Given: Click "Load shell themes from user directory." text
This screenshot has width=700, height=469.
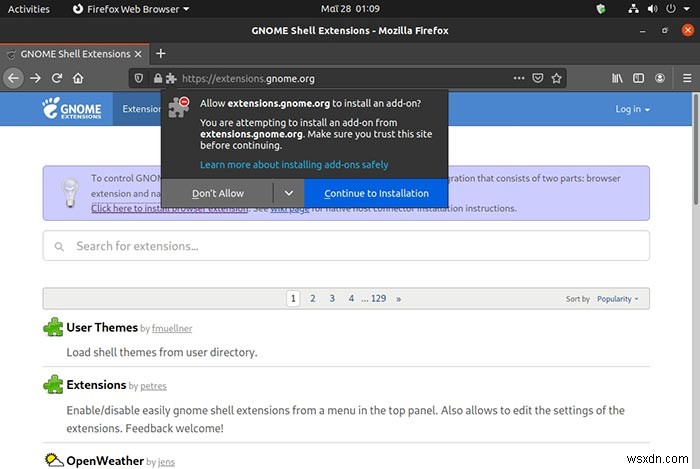Looking at the screenshot, I should click(162, 352).
